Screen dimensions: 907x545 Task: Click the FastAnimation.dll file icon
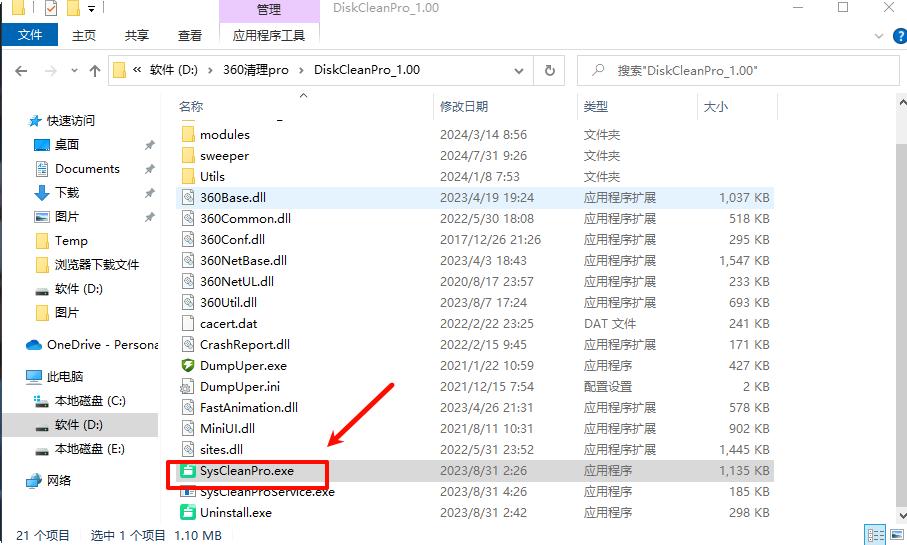coord(188,407)
